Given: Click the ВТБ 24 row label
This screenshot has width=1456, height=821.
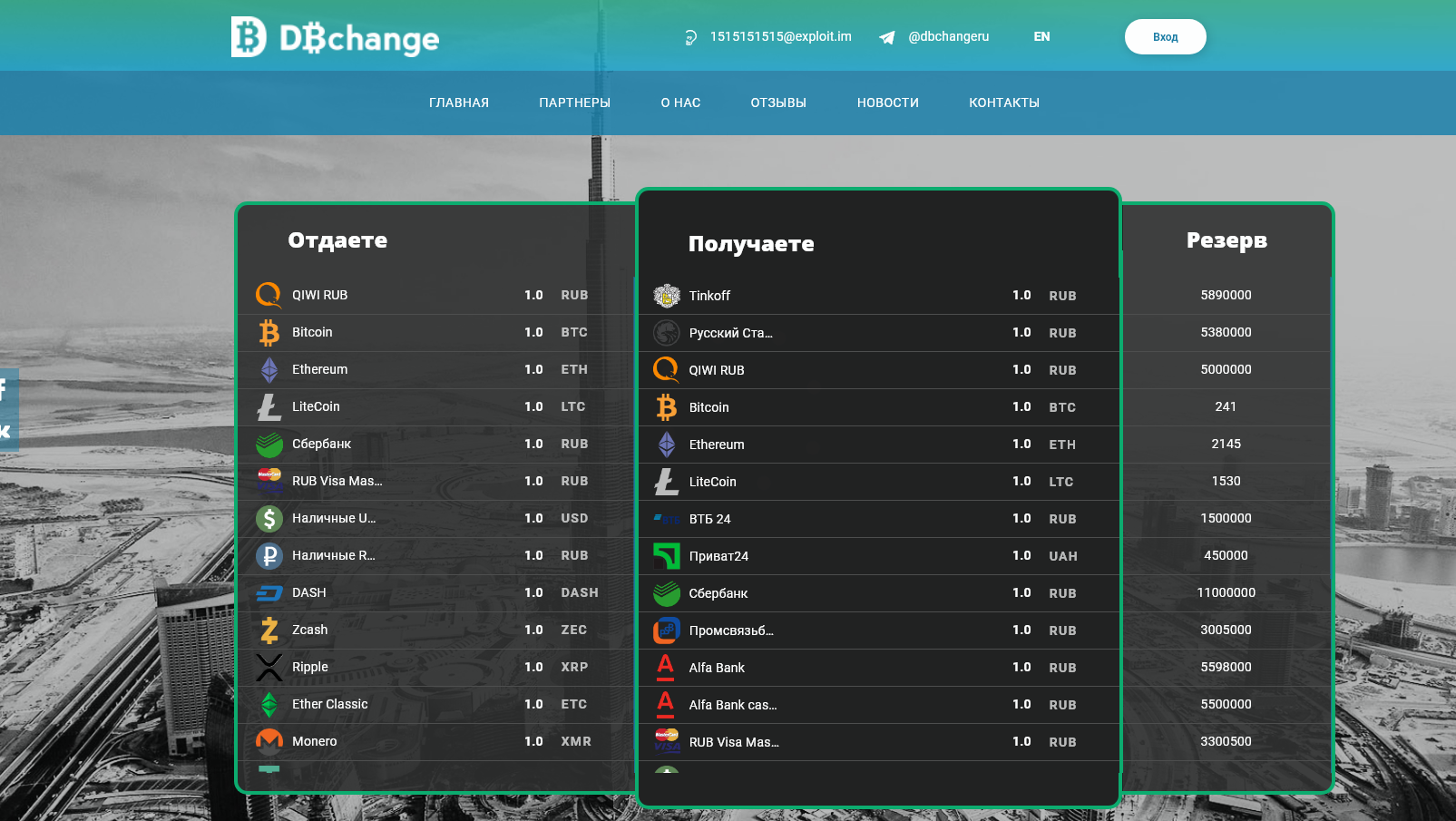Looking at the screenshot, I should [x=709, y=519].
